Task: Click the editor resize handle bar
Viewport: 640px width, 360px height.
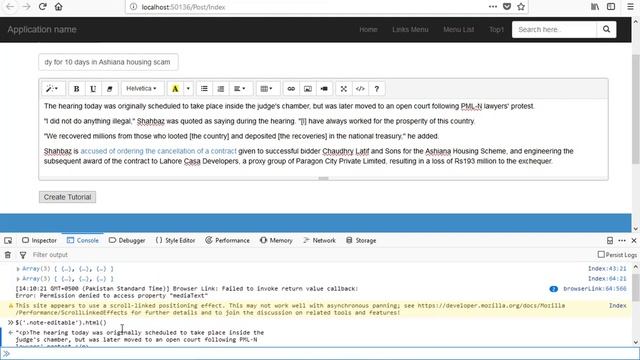Action: 323,178
